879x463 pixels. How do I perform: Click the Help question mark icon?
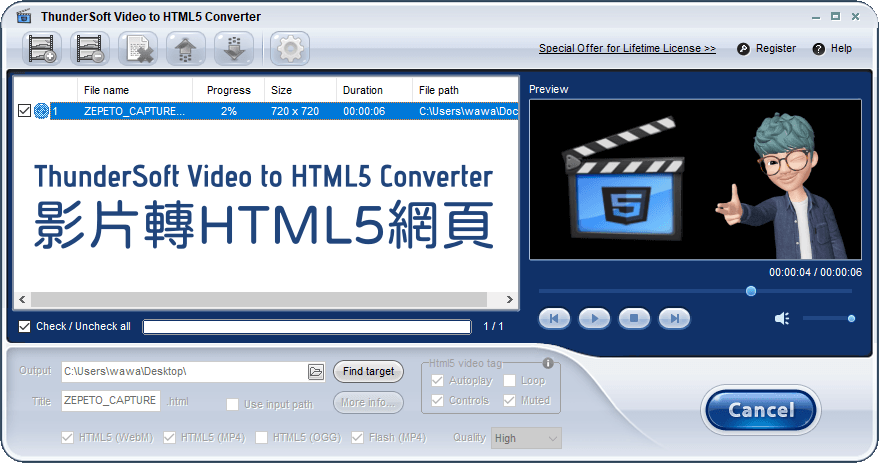point(818,49)
